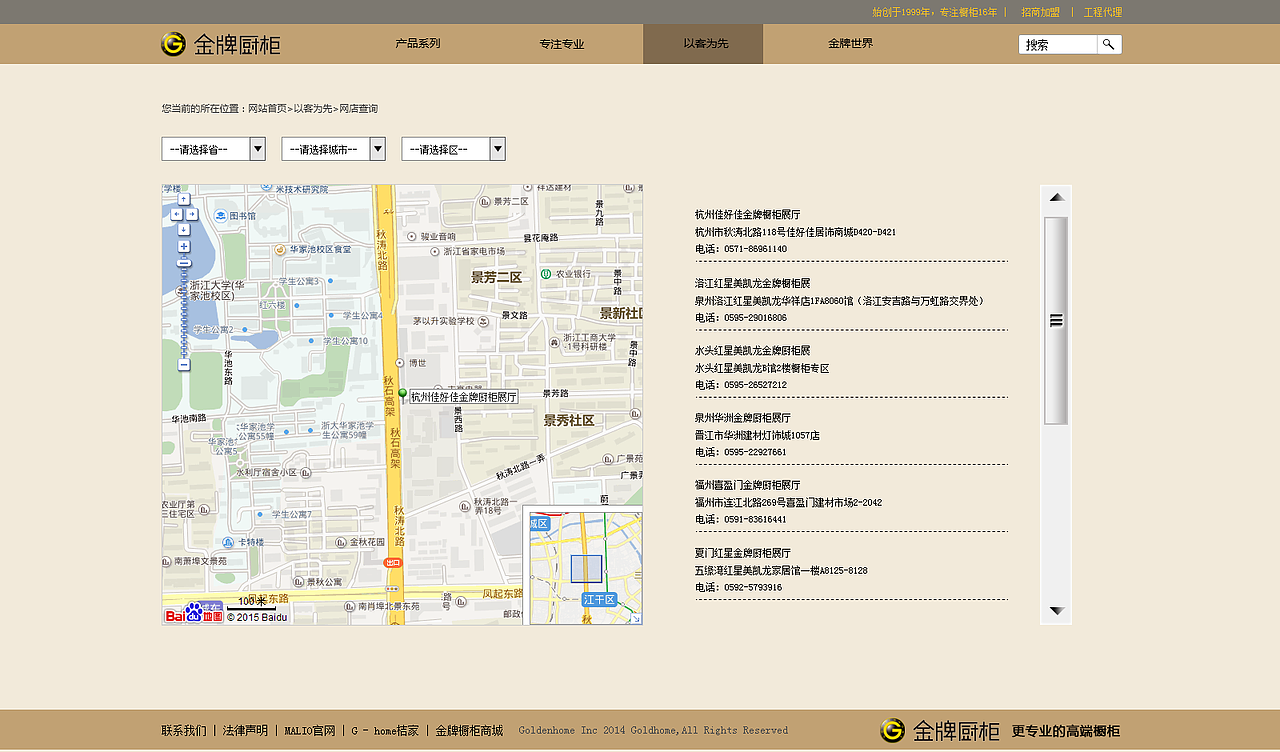The width and height of the screenshot is (1280, 752).
Task: Click the 农业银行 bank icon on map
Action: pos(546,273)
